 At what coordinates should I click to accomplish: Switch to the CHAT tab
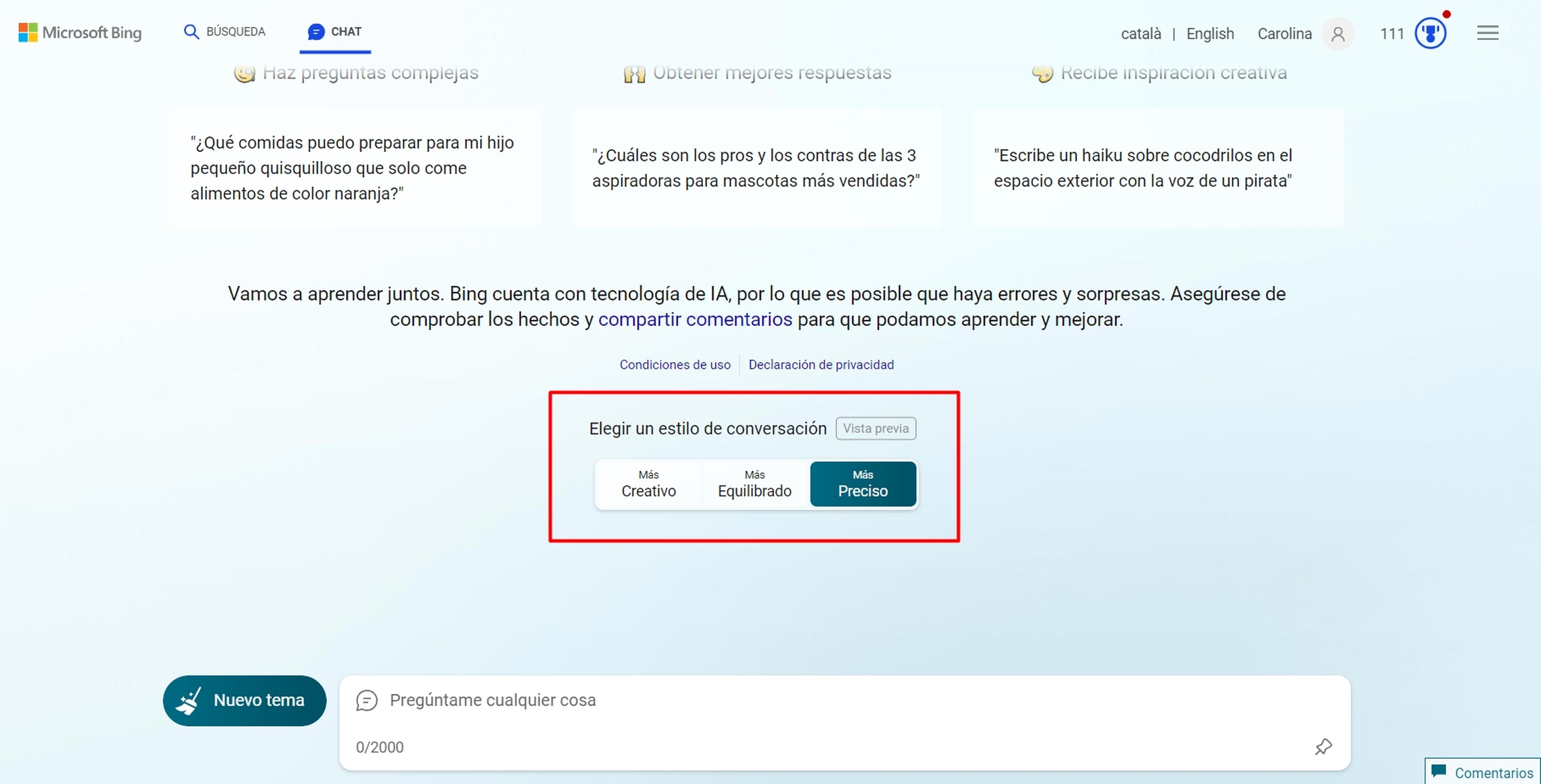click(335, 32)
